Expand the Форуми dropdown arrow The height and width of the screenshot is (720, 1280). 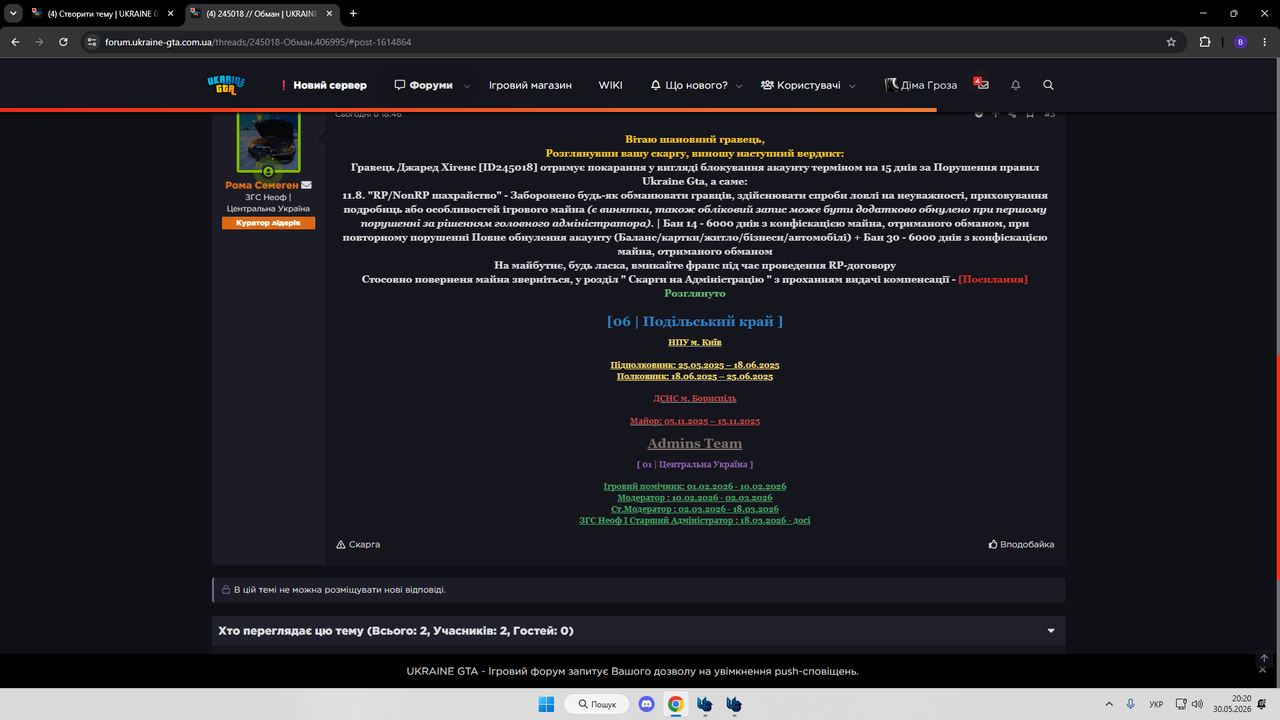[466, 86]
